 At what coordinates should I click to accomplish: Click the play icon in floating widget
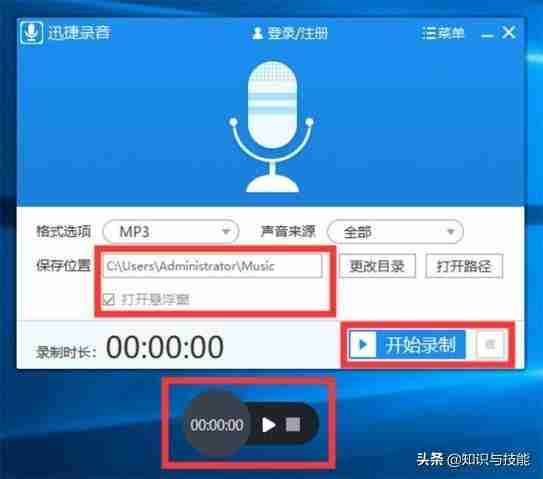(x=269, y=425)
